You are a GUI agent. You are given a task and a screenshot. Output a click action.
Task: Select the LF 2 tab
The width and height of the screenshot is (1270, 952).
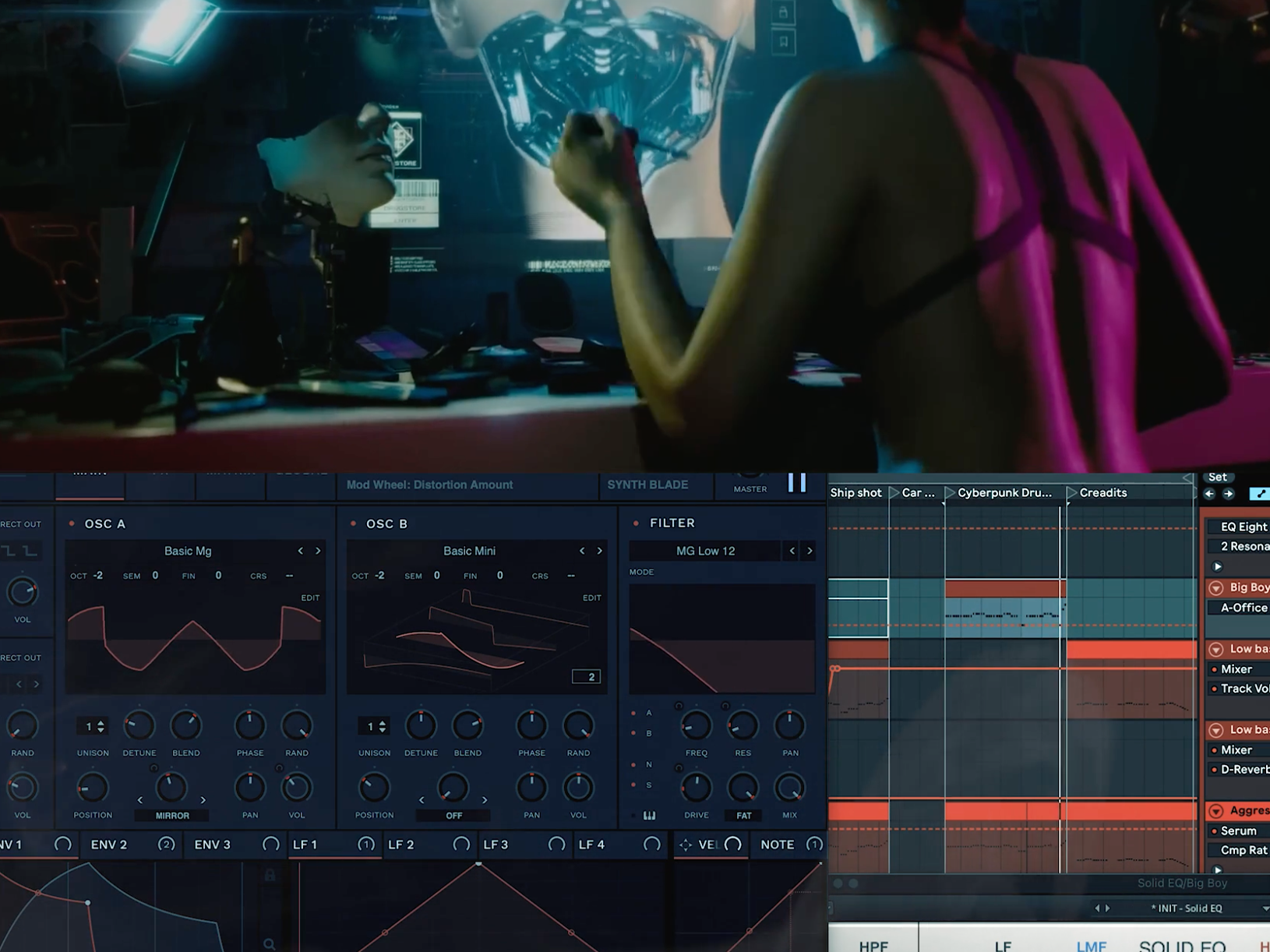[x=400, y=844]
